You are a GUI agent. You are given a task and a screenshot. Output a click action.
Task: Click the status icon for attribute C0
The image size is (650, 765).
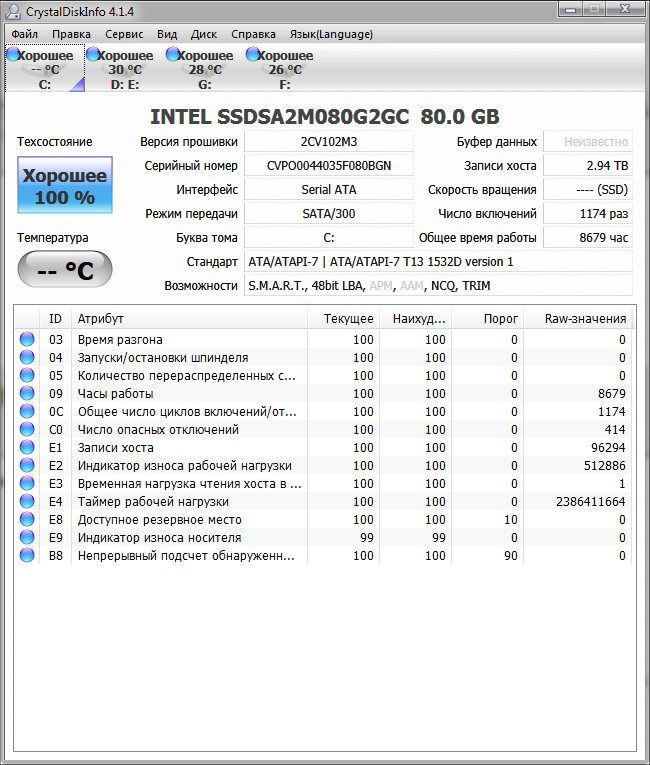click(x=27, y=429)
